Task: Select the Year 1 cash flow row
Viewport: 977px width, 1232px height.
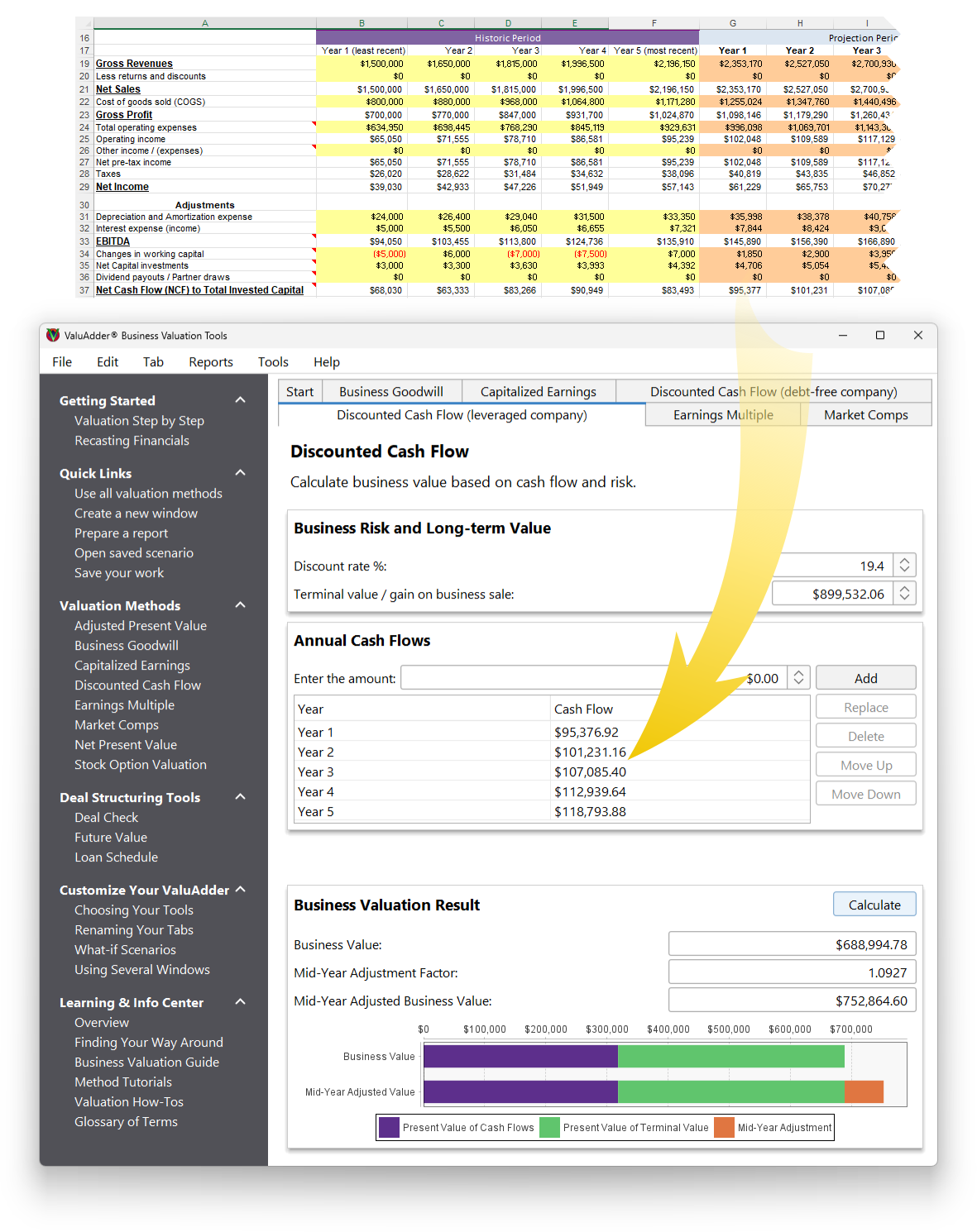Action: (552, 733)
